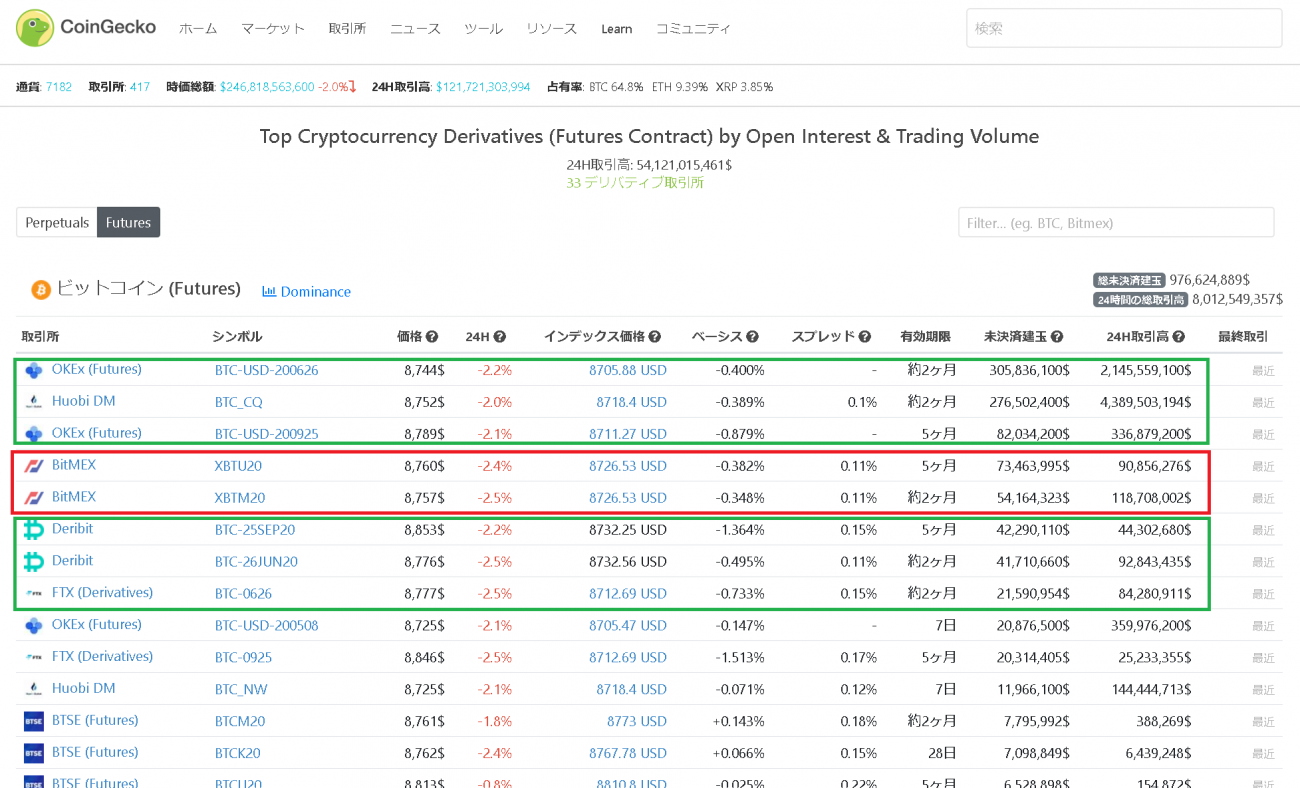The image size is (1300, 788).
Task: Click the Deribit logo in BTC-26JUN20 row
Action: click(x=34, y=562)
